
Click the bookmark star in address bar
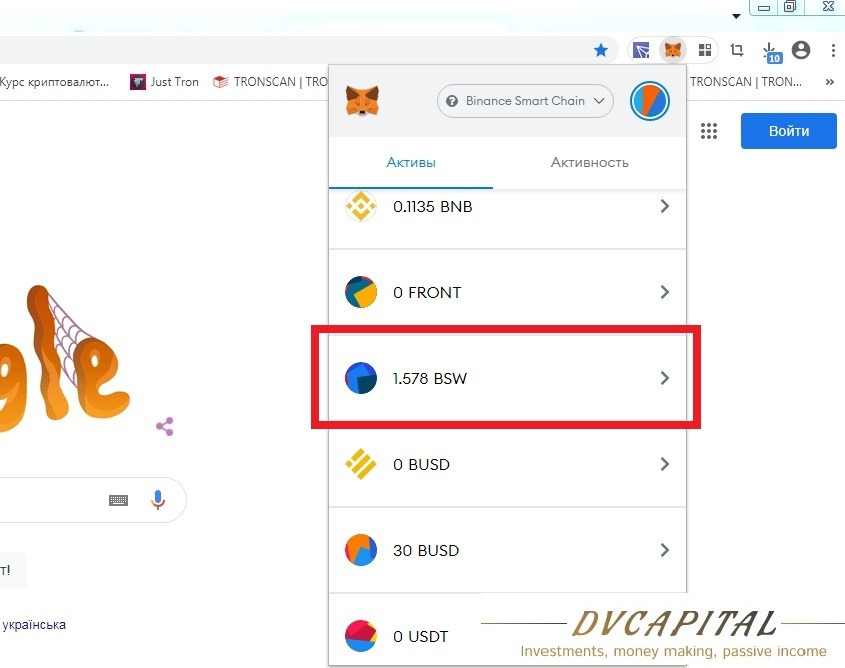(601, 51)
